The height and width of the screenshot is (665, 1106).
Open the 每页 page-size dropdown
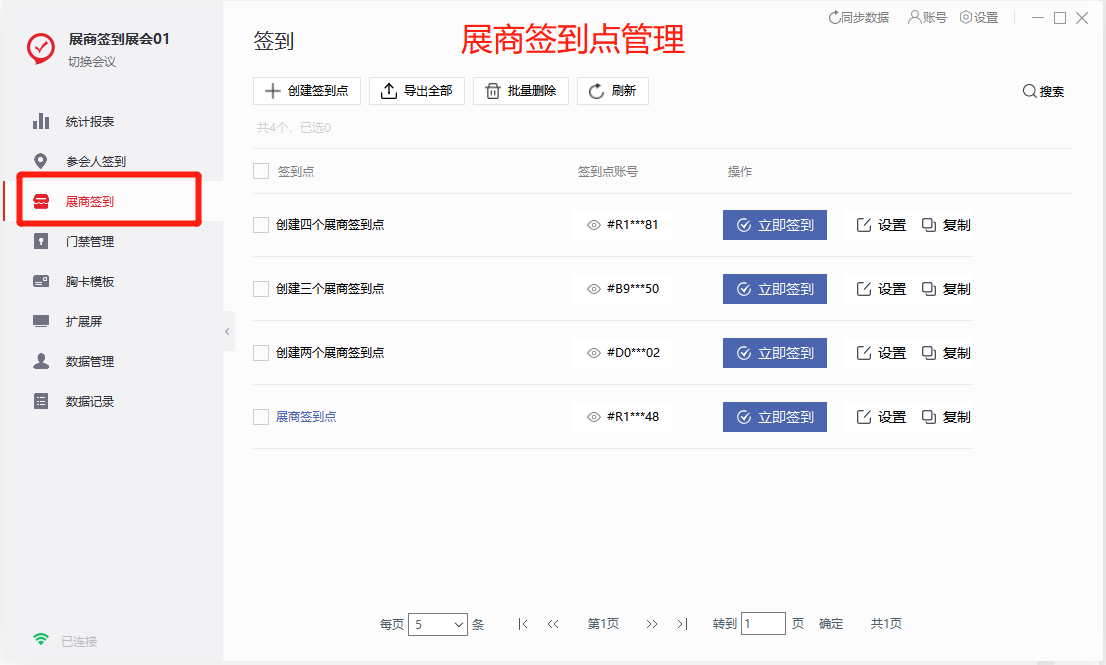coord(438,623)
